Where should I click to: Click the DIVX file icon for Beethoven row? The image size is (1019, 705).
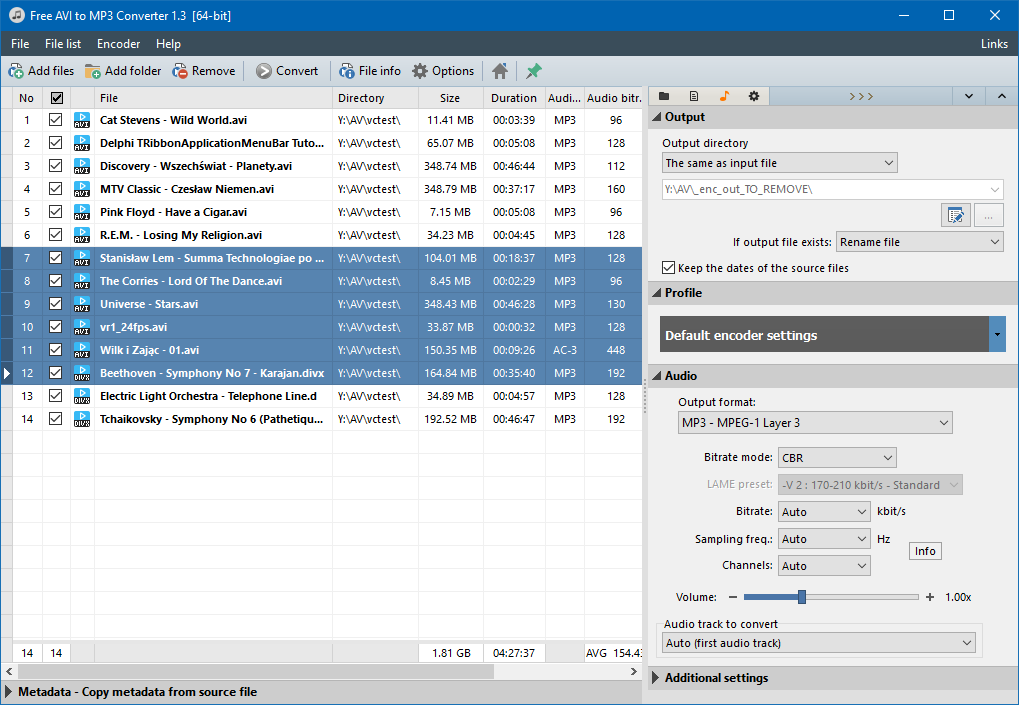point(82,373)
